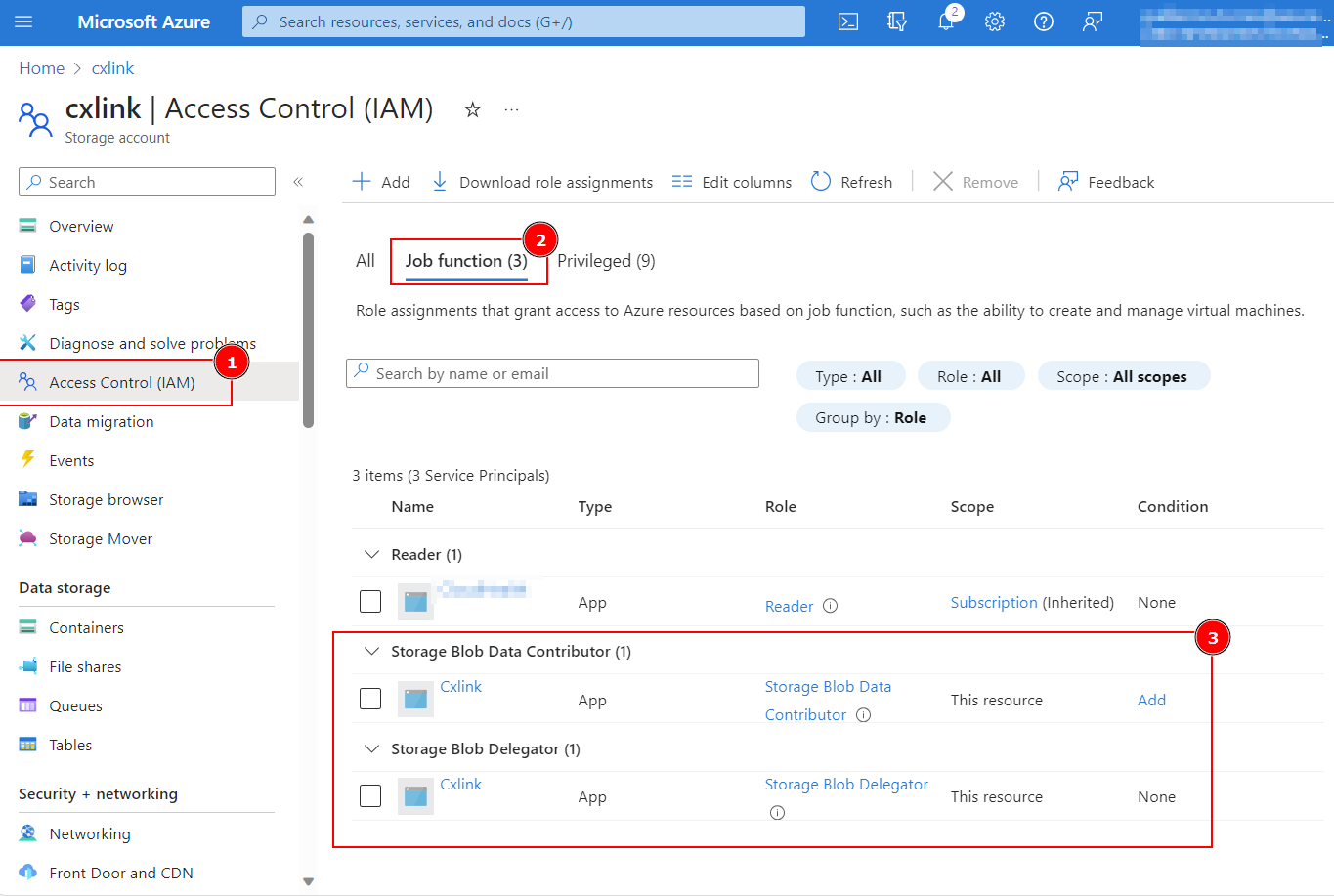The height and width of the screenshot is (896, 1334).
Task: Open Tags in sidebar
Action: coord(65,304)
